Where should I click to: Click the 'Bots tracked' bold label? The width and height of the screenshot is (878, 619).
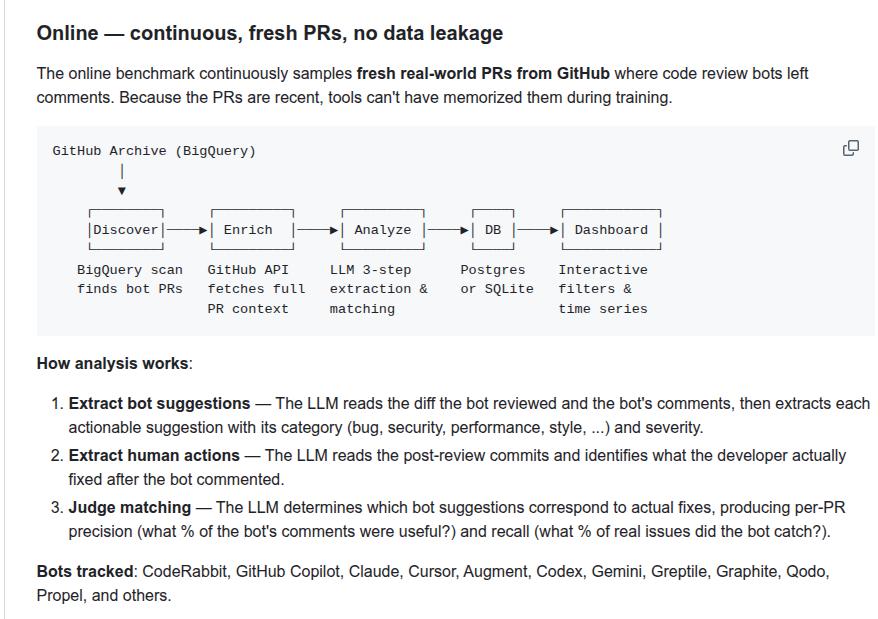pyautogui.click(x=85, y=571)
